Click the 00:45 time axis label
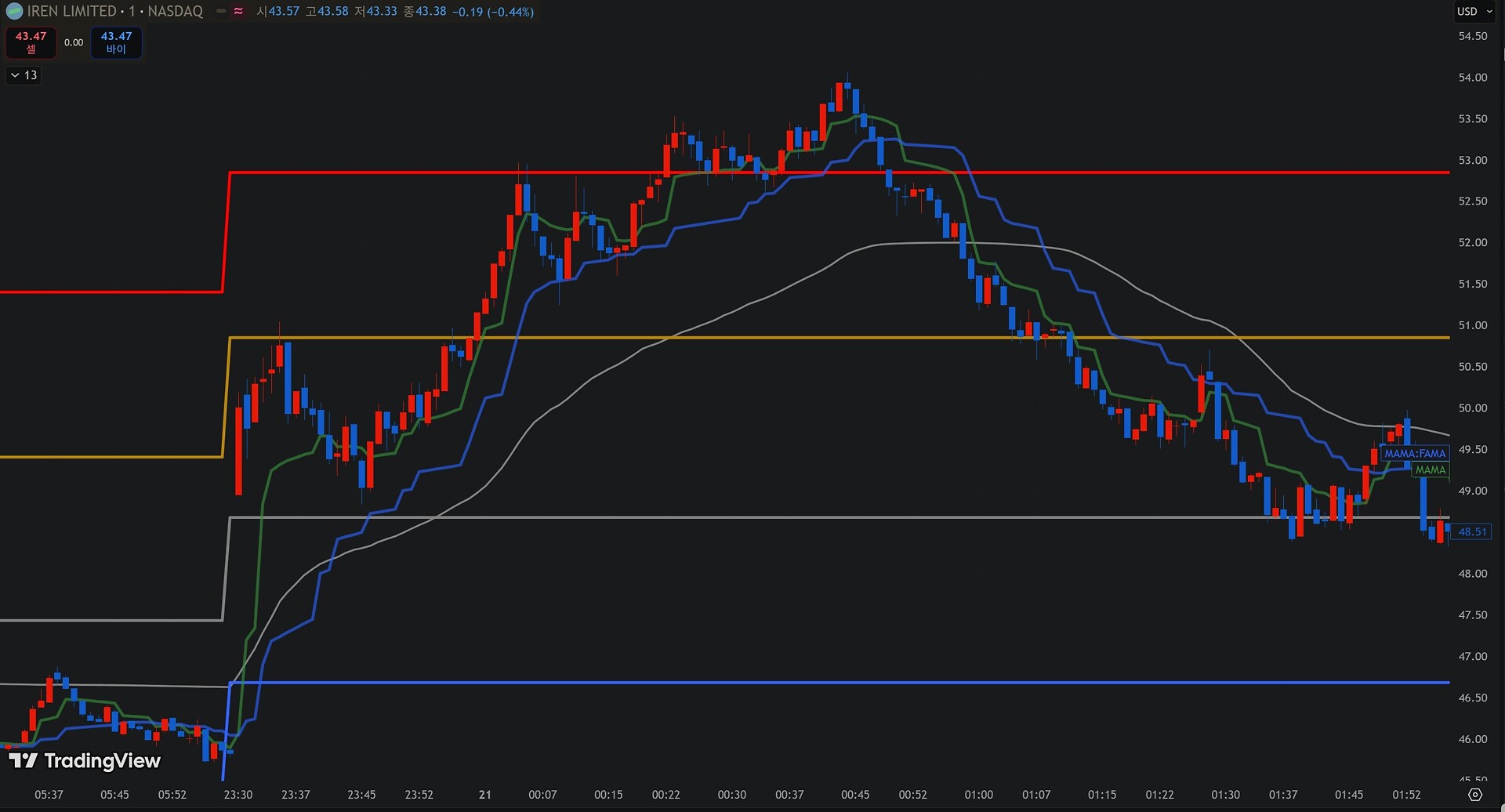The height and width of the screenshot is (812, 1505). point(855,795)
